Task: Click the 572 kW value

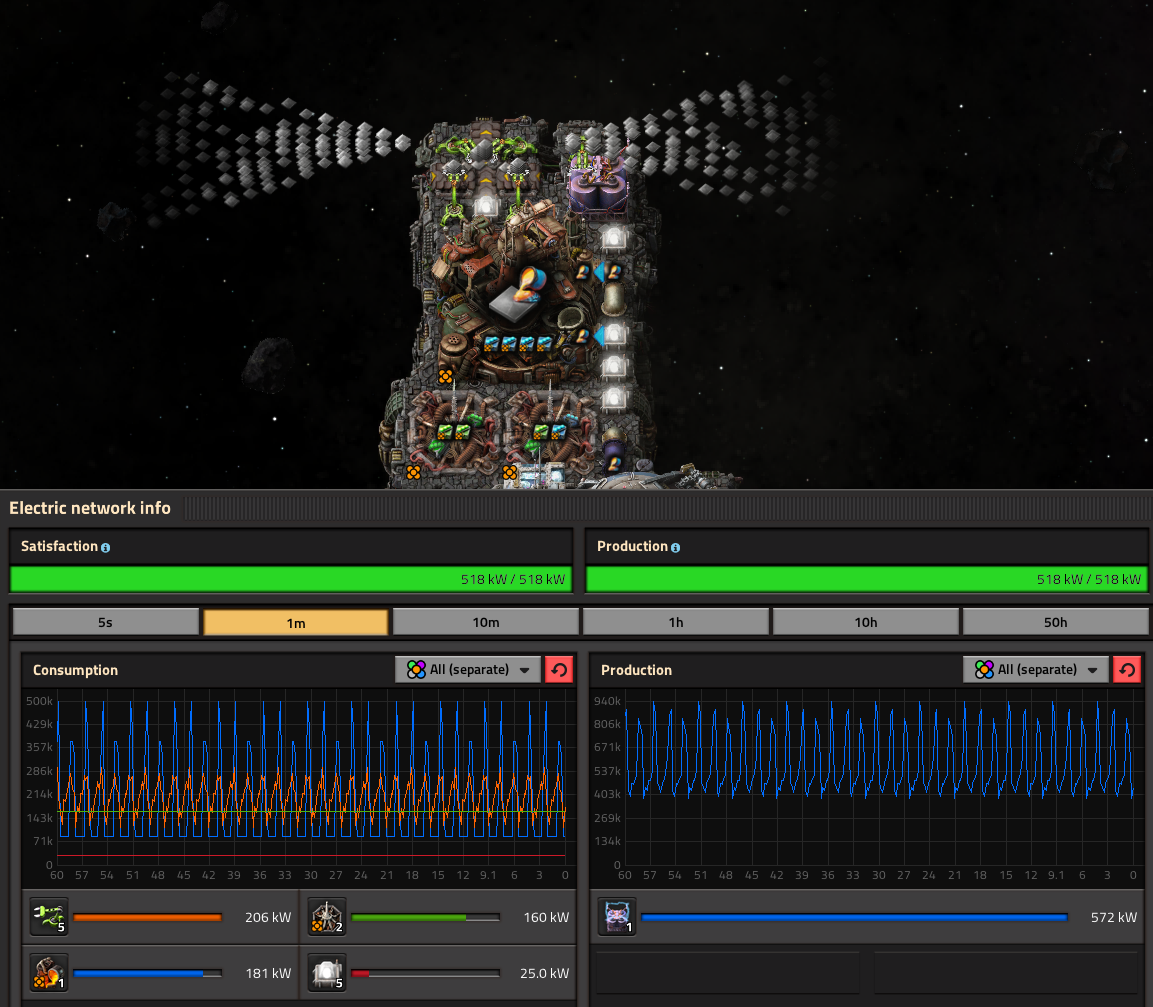Action: (x=1113, y=917)
